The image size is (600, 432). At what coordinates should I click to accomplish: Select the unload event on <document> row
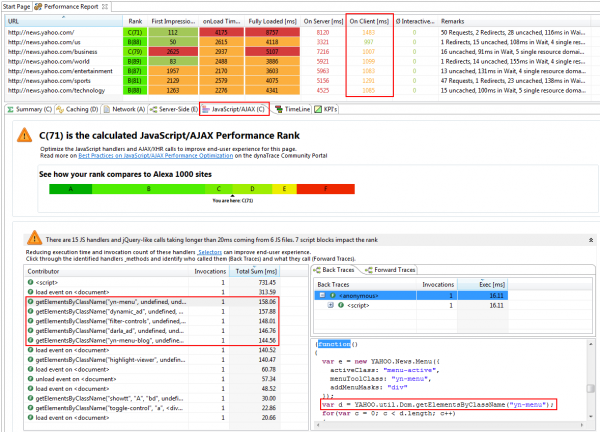152,379
